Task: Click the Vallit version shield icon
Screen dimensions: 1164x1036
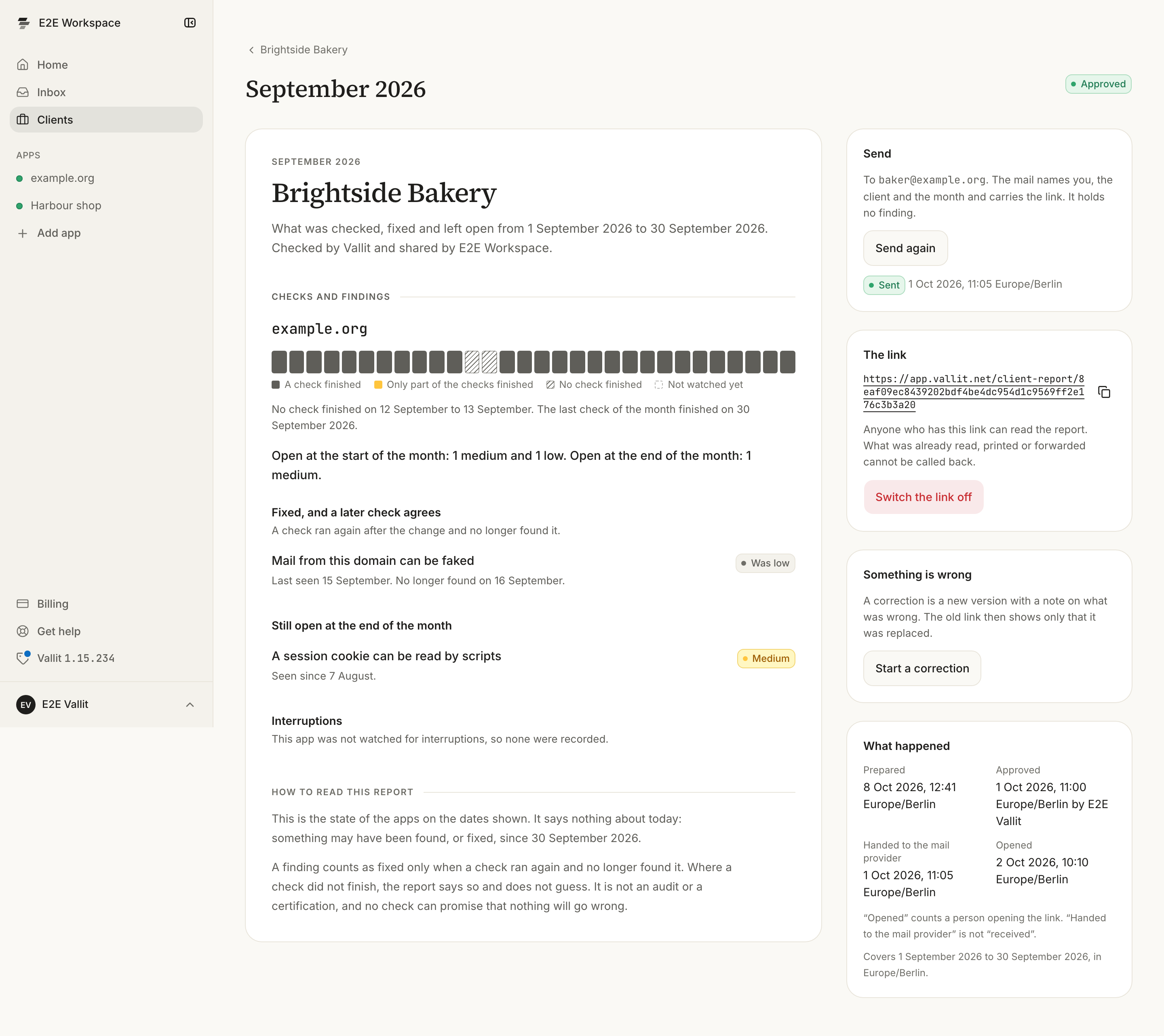Action: (23, 658)
